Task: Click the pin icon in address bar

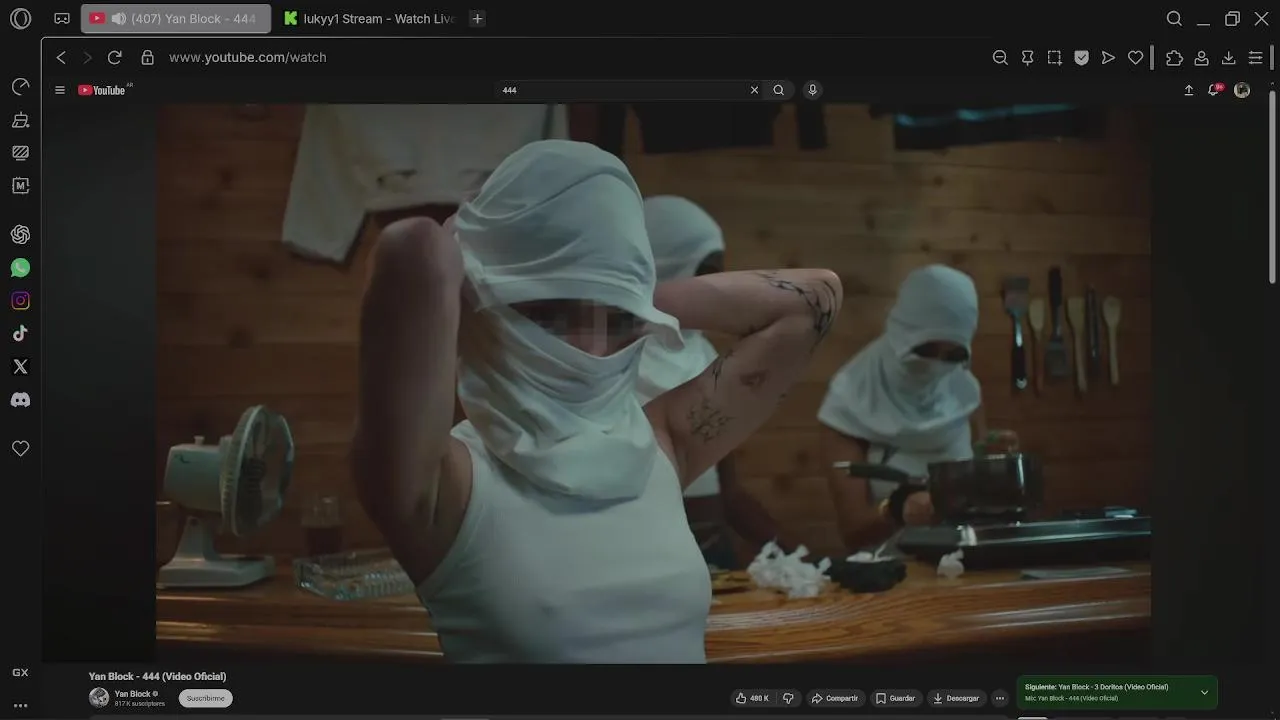Action: coord(1027,58)
